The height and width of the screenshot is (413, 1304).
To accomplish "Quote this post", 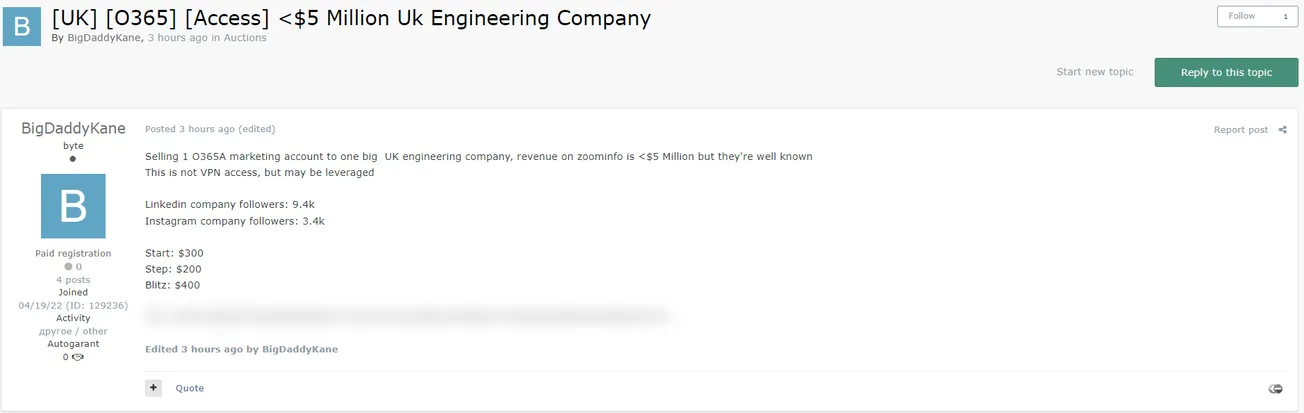I will 190,388.
